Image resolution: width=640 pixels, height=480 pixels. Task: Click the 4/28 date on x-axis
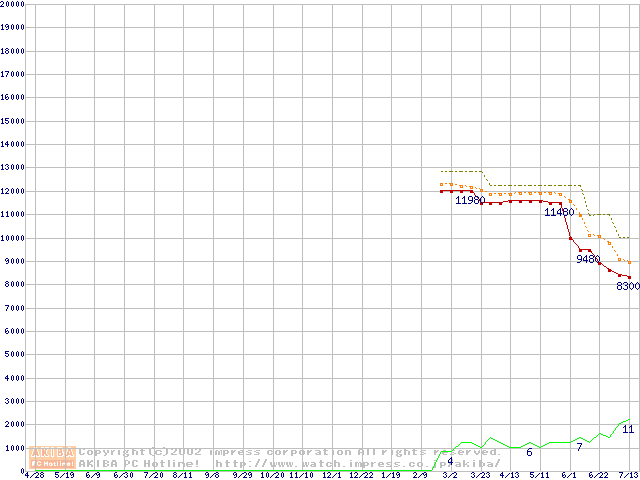[x=34, y=475]
